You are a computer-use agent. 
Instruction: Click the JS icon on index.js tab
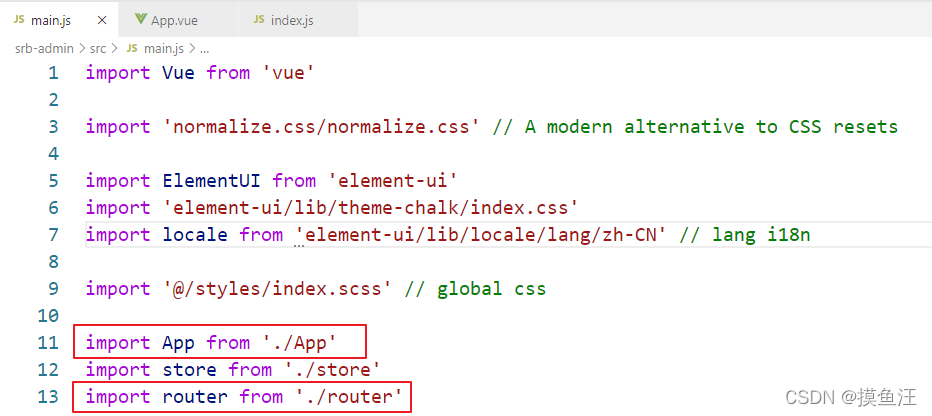[x=259, y=20]
